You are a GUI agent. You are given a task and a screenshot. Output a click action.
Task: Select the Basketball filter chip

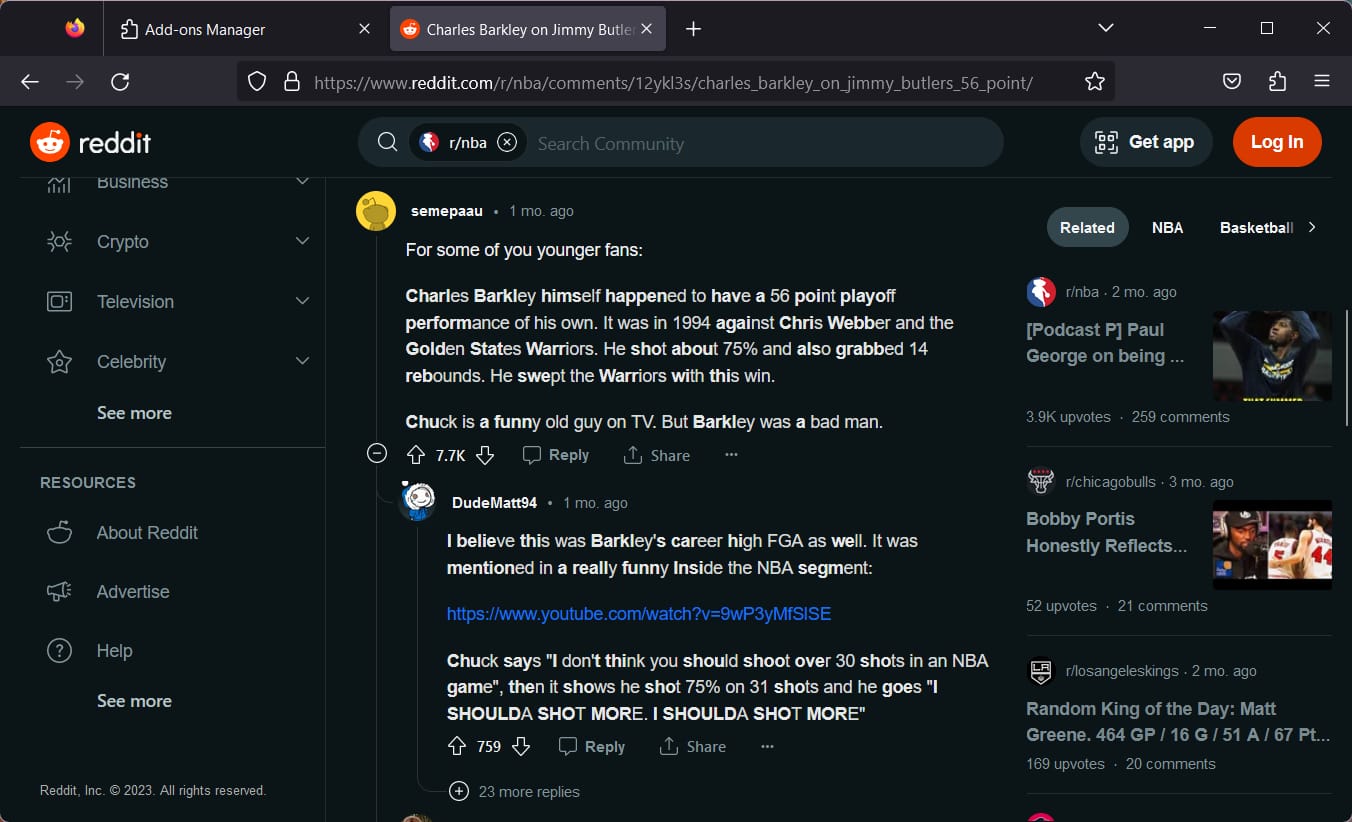1256,227
